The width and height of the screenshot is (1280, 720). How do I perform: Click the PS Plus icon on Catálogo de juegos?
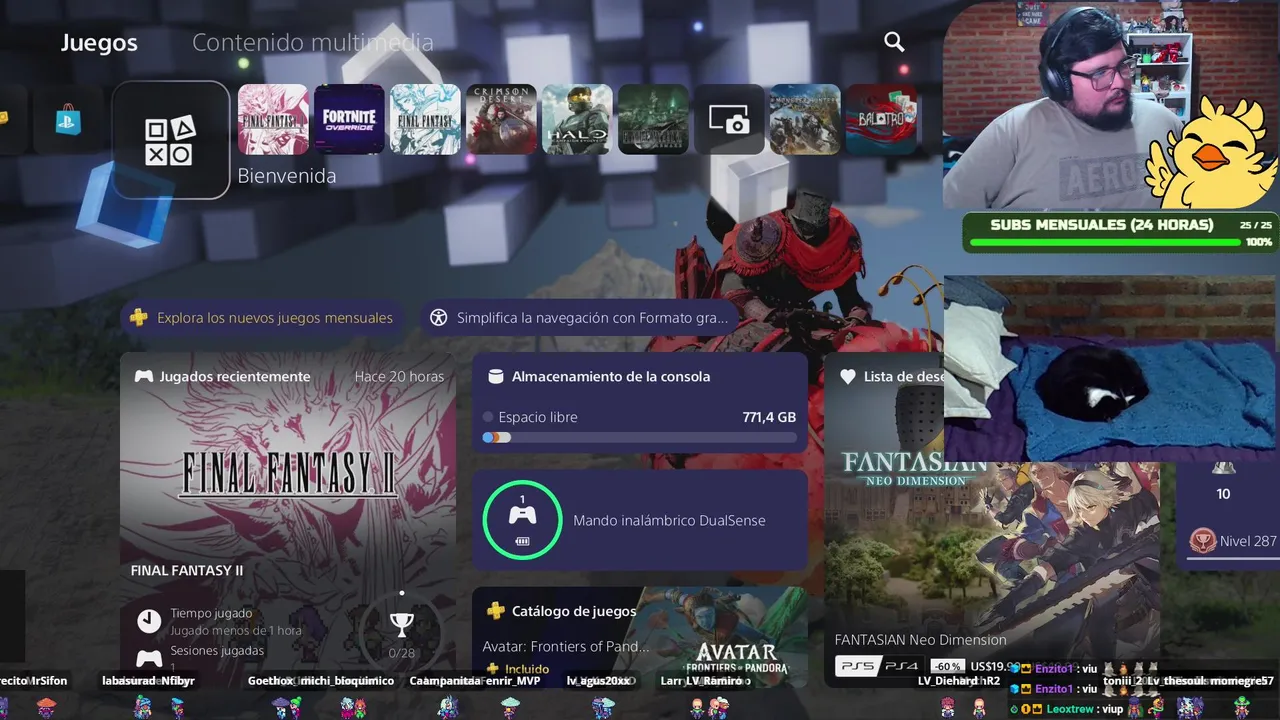495,611
